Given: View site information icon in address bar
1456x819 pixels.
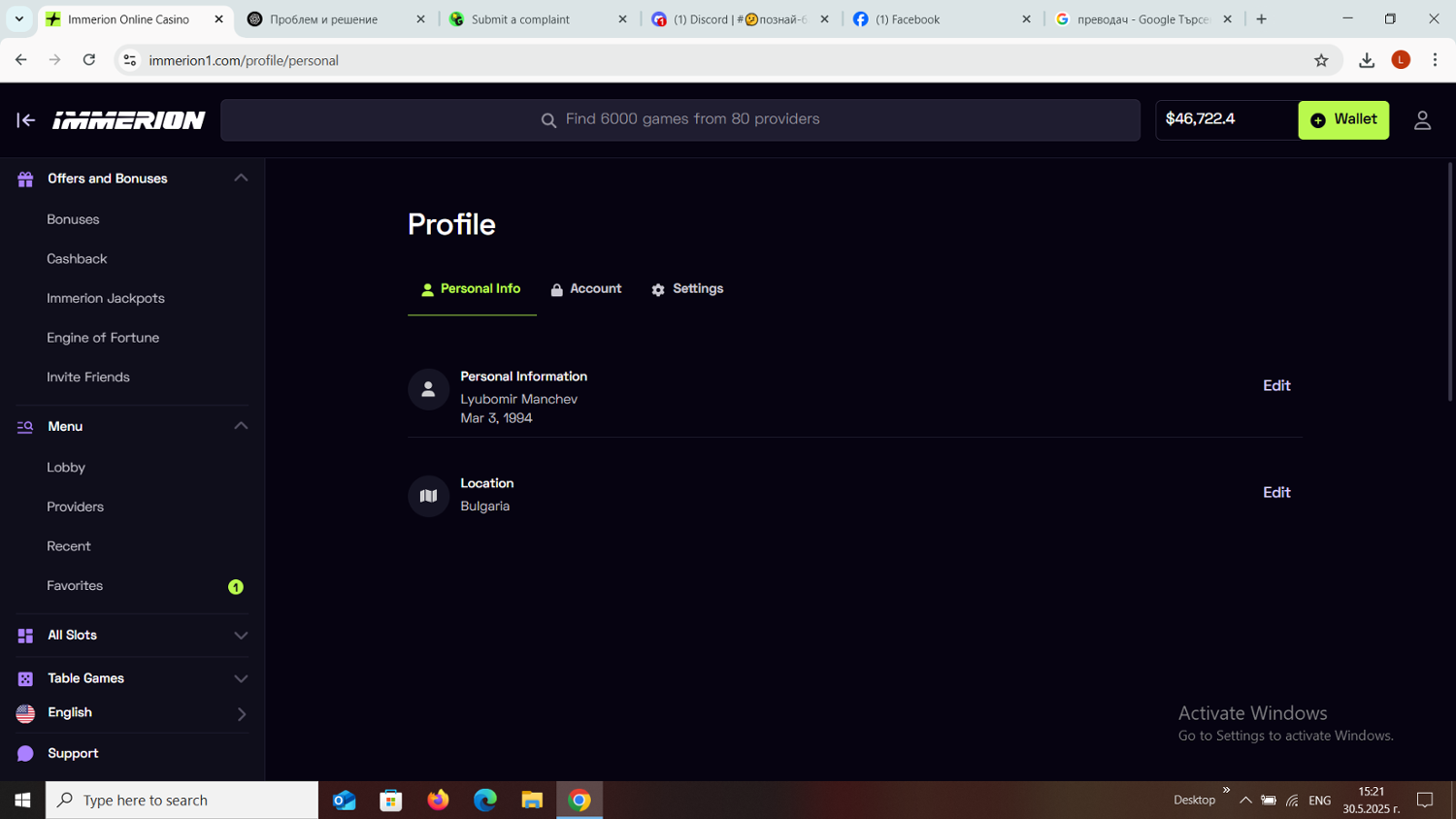Looking at the screenshot, I should (129, 60).
